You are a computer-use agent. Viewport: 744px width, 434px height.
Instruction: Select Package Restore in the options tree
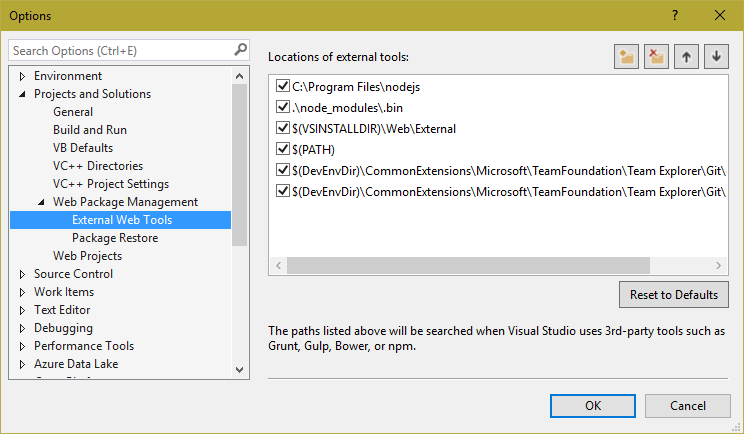(x=114, y=238)
